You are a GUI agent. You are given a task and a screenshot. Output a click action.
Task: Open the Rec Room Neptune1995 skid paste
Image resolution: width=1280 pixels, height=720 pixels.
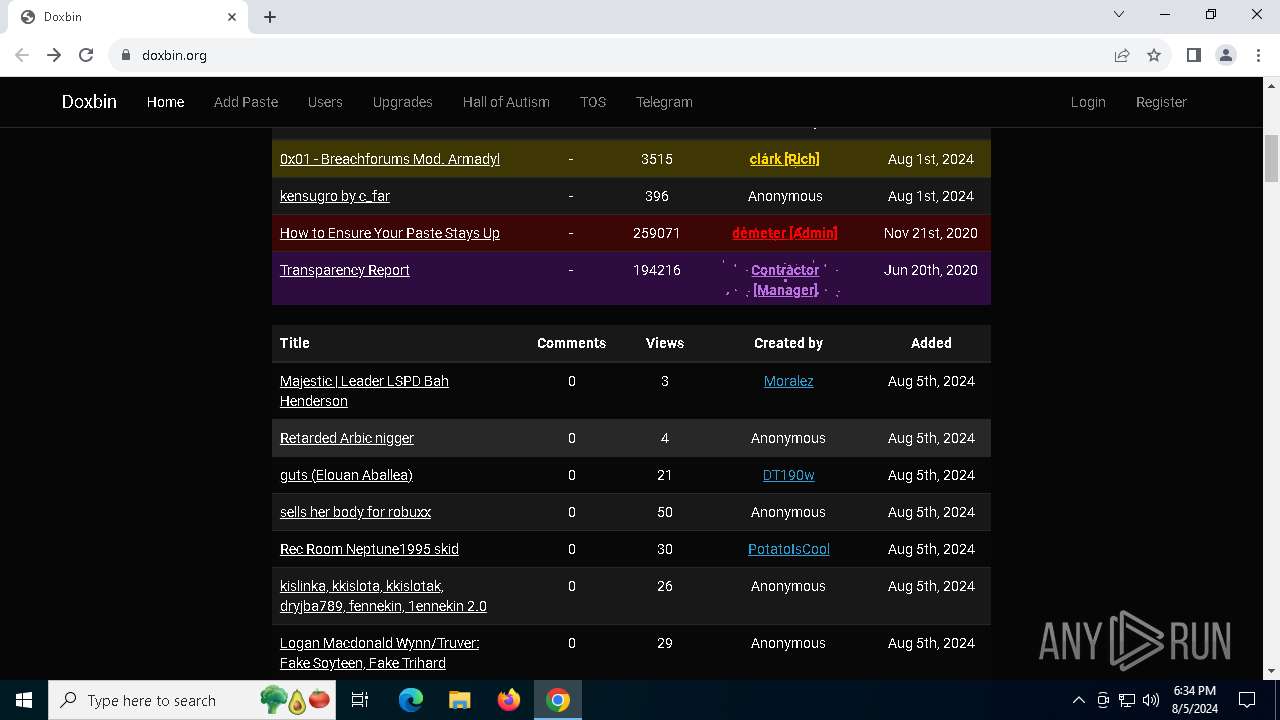[x=369, y=549]
